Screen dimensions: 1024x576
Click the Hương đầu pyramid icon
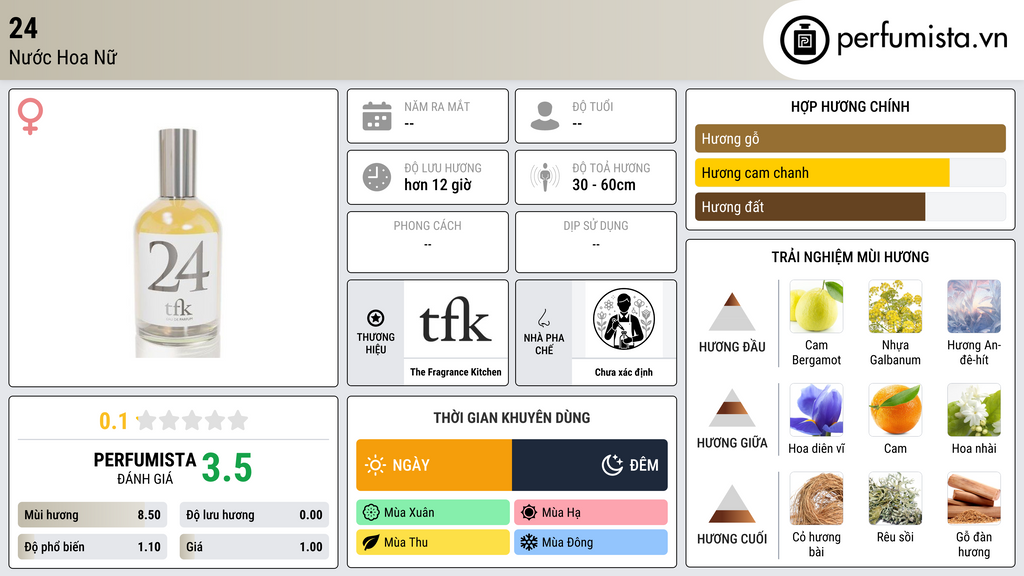coord(732,312)
